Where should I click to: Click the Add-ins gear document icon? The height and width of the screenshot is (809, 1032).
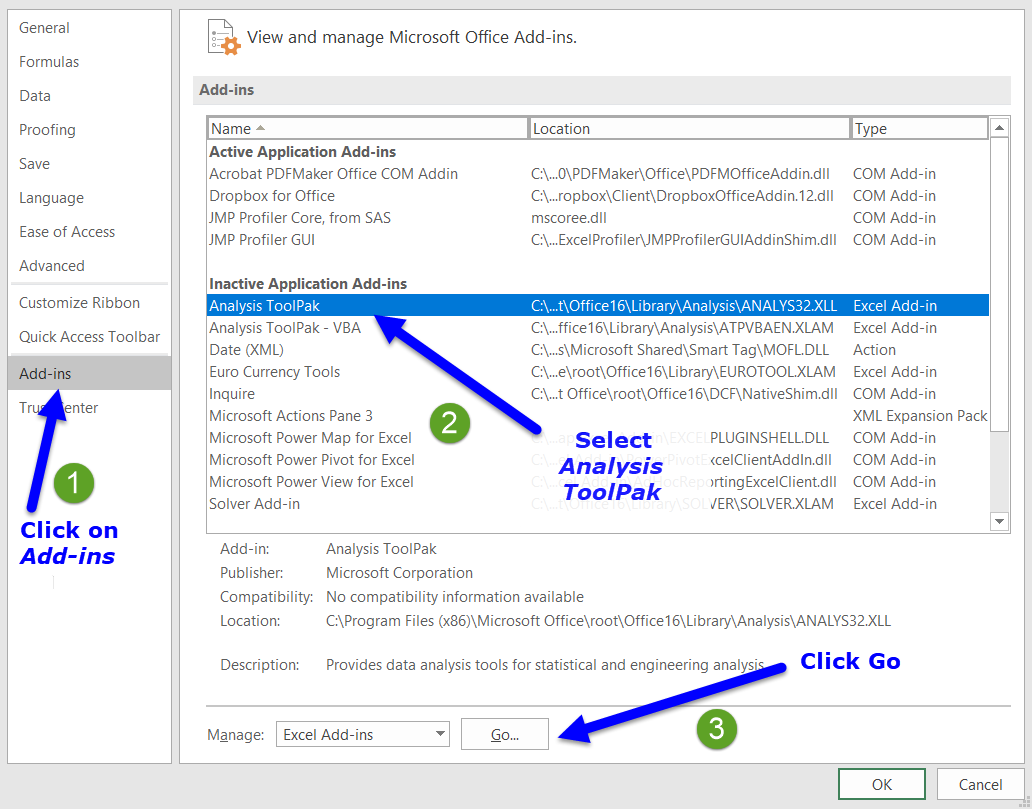point(224,37)
